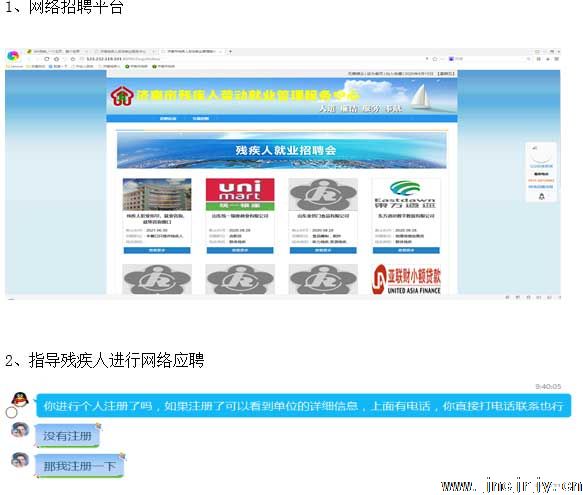Viewport: 583px width, 495px height.
Task: Click the Eastdawn company logo
Action: tap(405, 194)
